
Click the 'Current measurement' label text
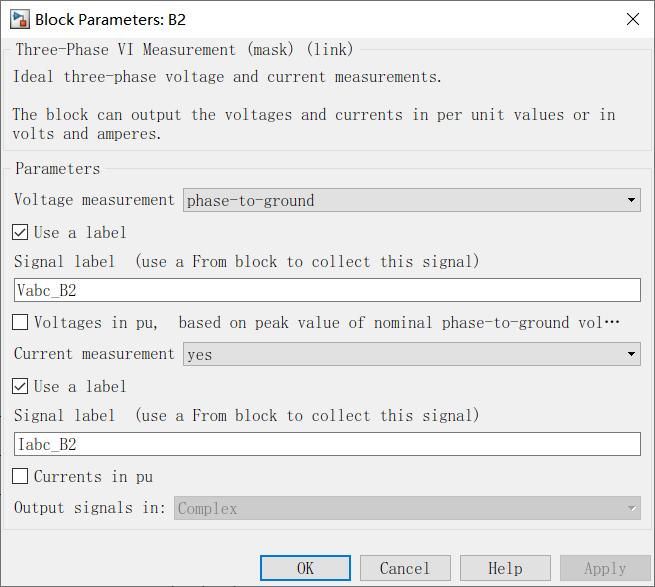coord(95,354)
